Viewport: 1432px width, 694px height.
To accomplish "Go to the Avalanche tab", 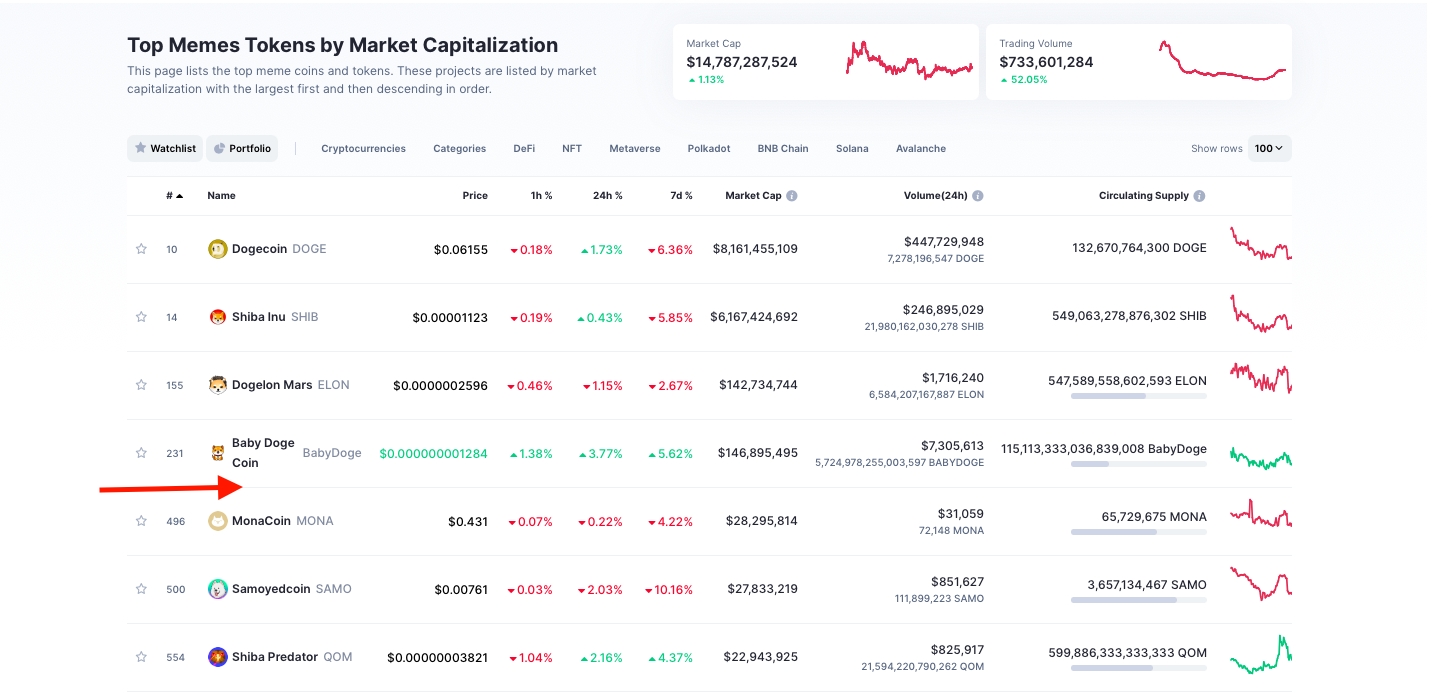I will tap(921, 149).
